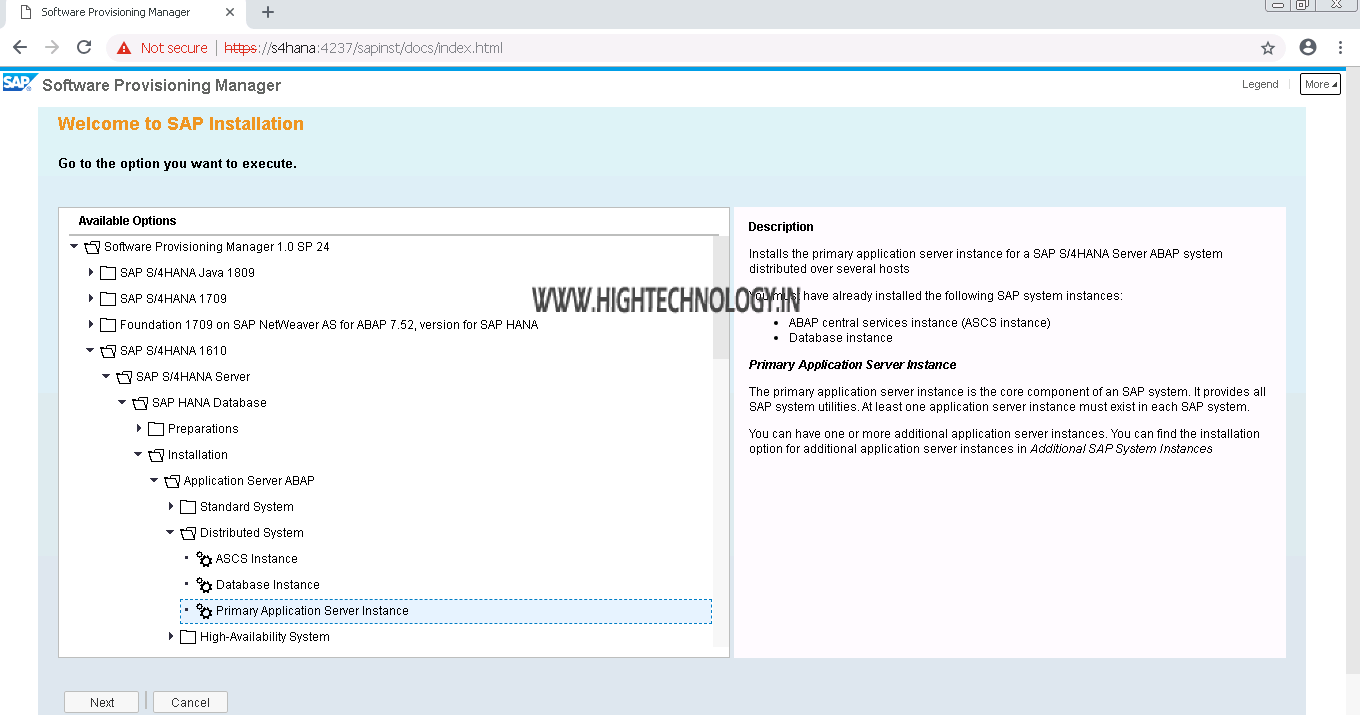Viewport: 1360px width, 715px height.
Task: Open a new browser tab with plus
Action: 268,13
